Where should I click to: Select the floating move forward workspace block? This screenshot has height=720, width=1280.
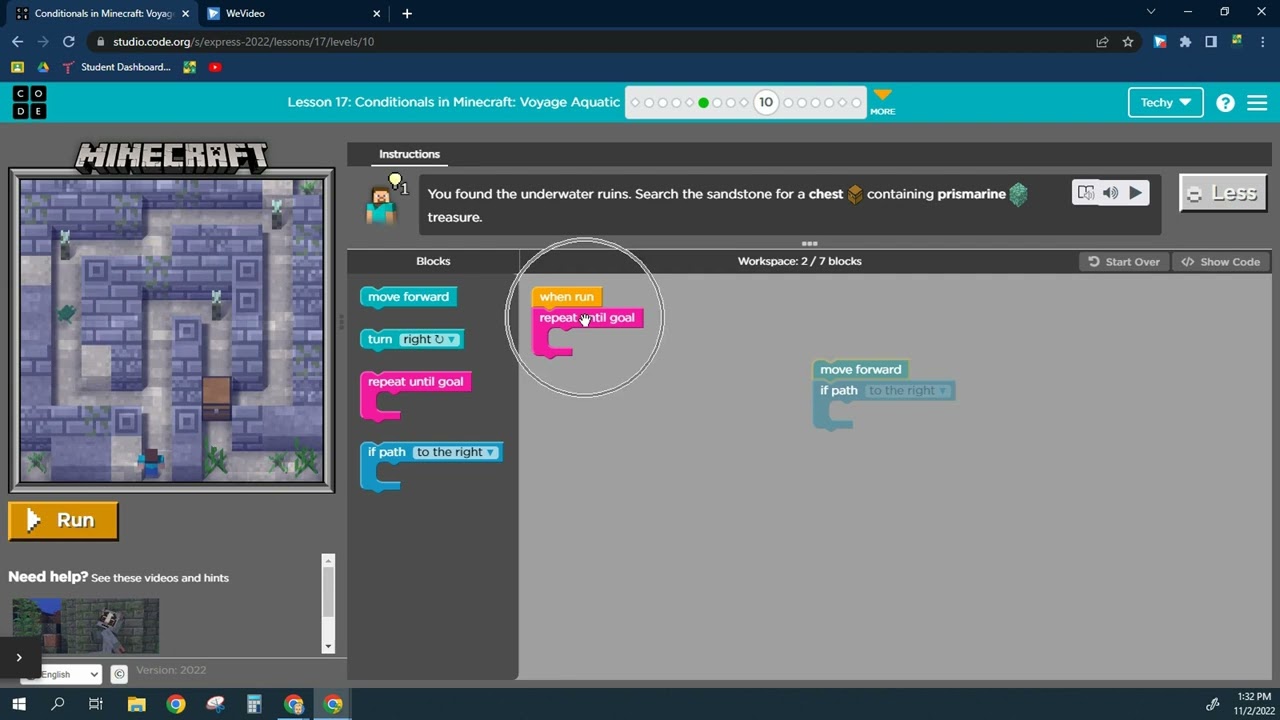click(860, 370)
